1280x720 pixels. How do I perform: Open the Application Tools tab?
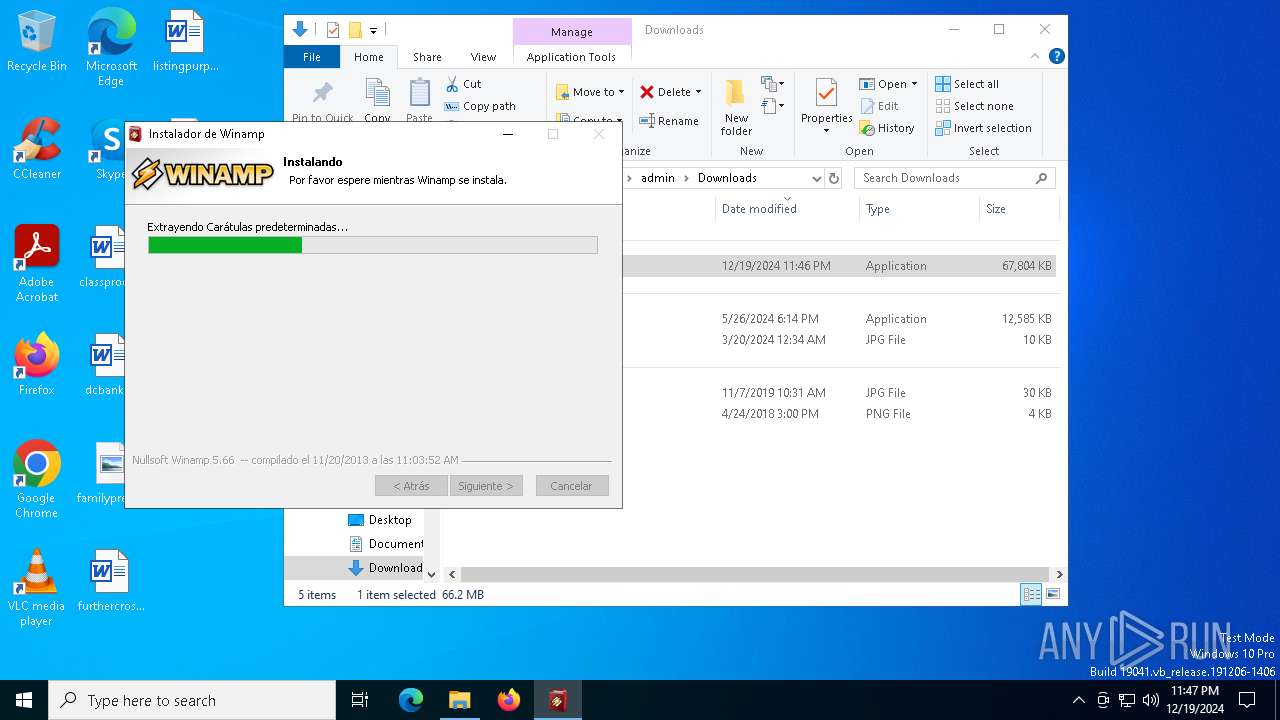point(571,57)
